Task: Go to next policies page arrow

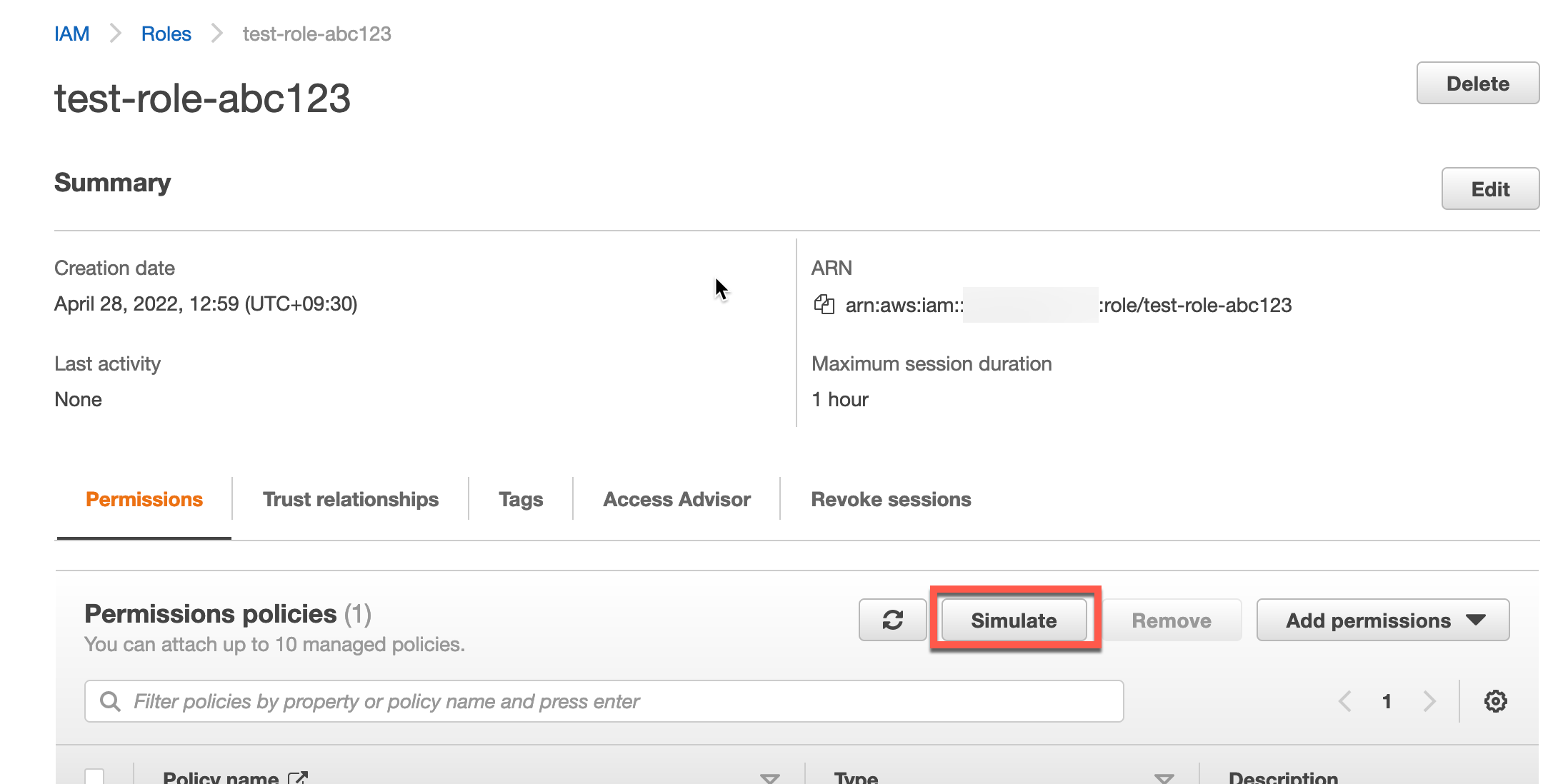Action: [x=1429, y=701]
